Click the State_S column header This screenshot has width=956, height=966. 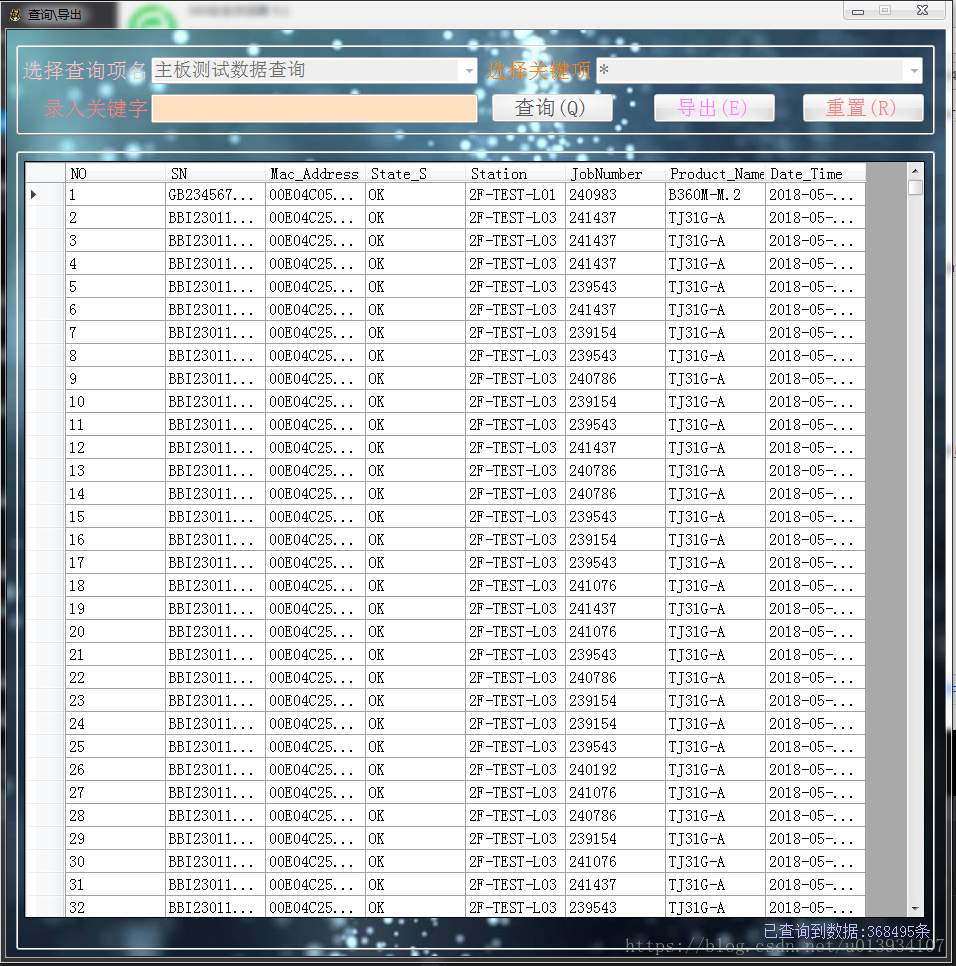(x=416, y=173)
